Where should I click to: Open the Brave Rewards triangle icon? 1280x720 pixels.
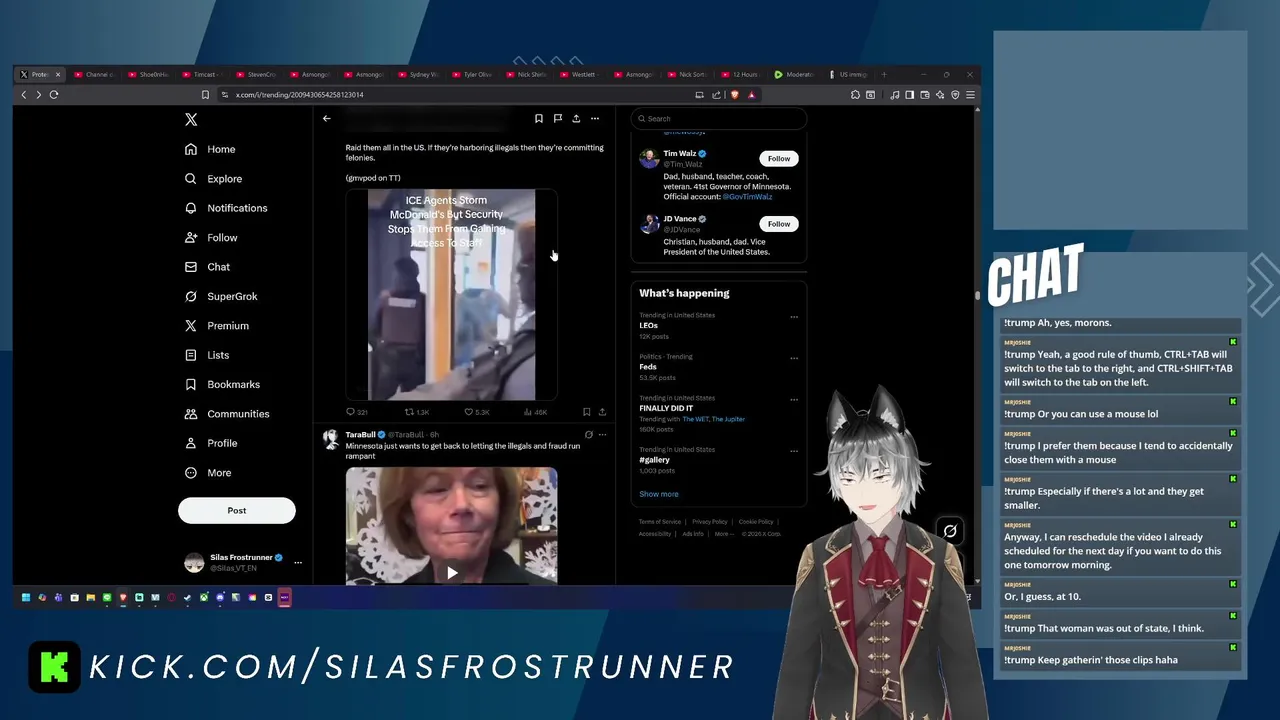tap(752, 95)
